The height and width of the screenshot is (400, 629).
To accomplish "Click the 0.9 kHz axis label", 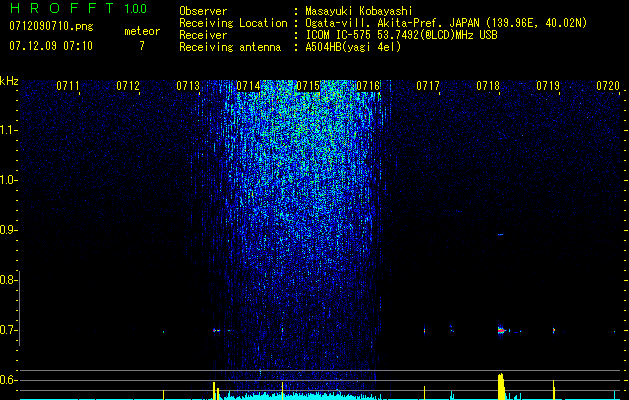I will [x=8, y=230].
